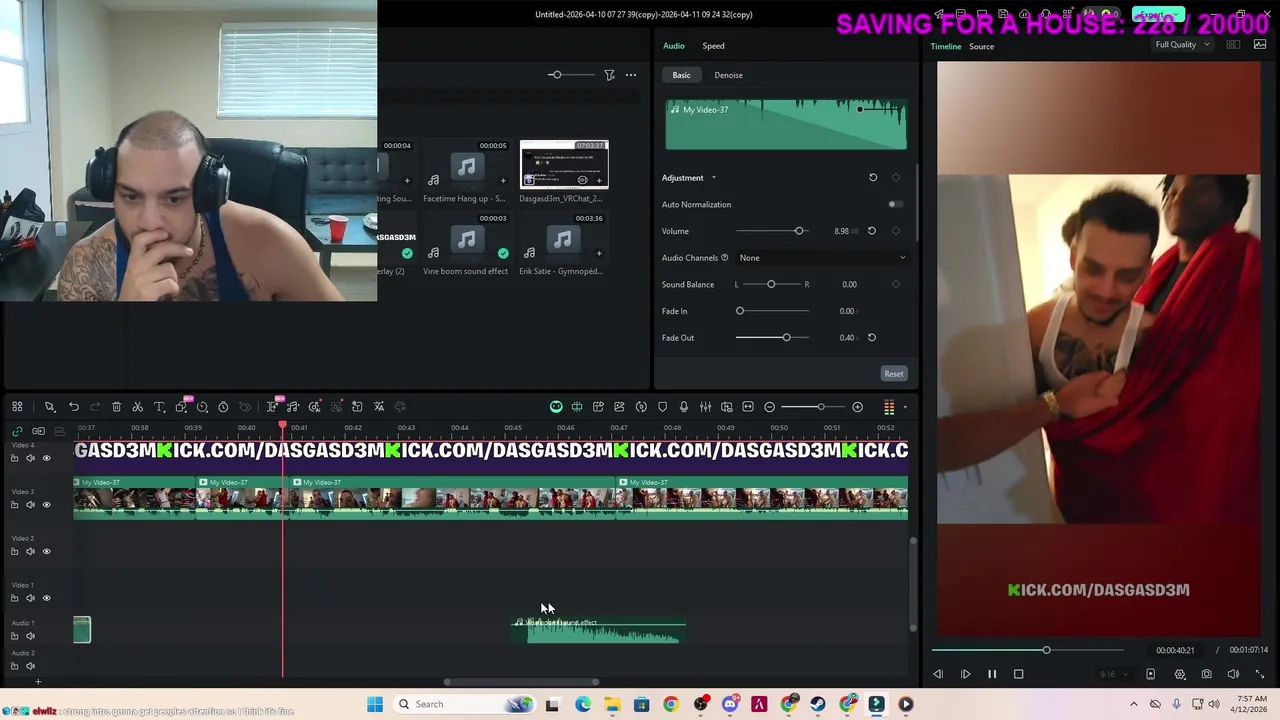The height and width of the screenshot is (720, 1280).
Task: Open preview volume speaker icon
Action: point(1233,674)
